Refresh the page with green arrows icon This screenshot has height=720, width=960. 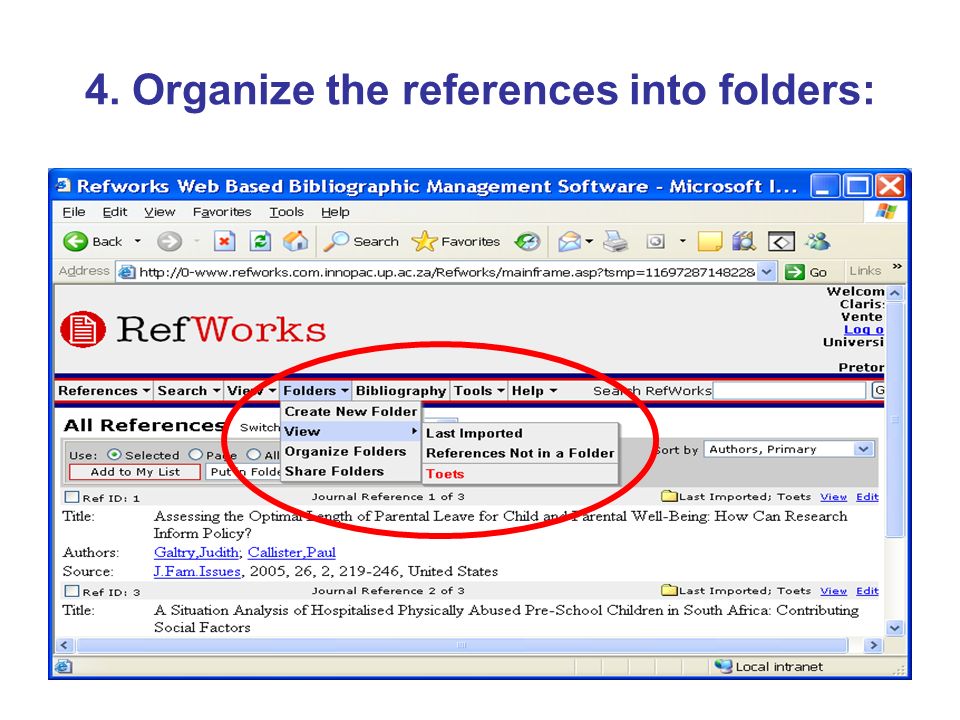pyautogui.click(x=260, y=241)
